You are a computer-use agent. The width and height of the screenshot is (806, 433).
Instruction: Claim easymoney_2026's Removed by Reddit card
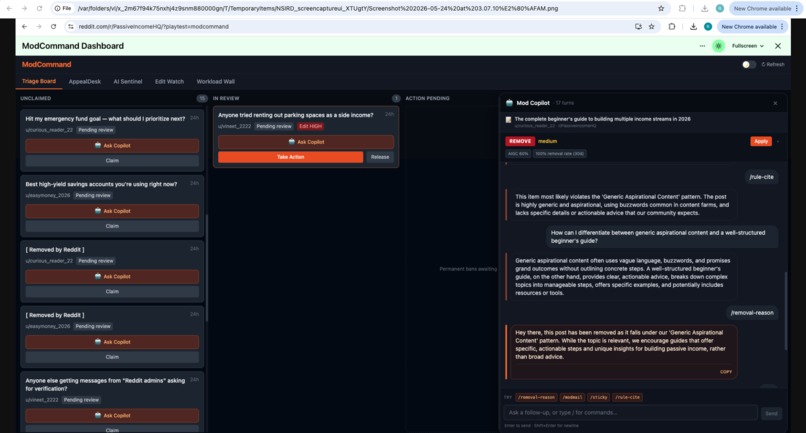coord(112,357)
